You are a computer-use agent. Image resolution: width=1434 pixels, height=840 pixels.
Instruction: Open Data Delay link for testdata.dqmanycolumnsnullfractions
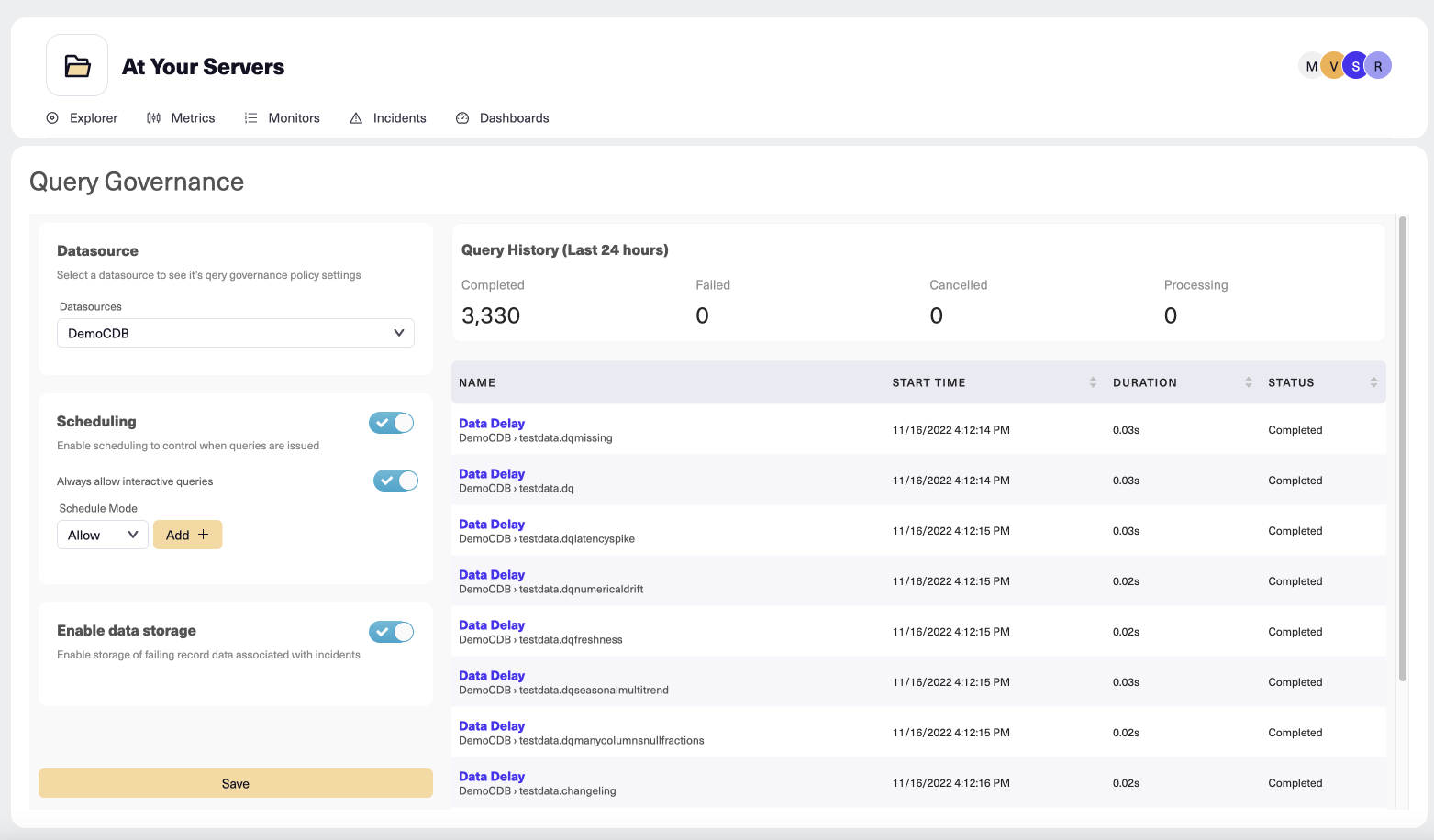point(492,725)
